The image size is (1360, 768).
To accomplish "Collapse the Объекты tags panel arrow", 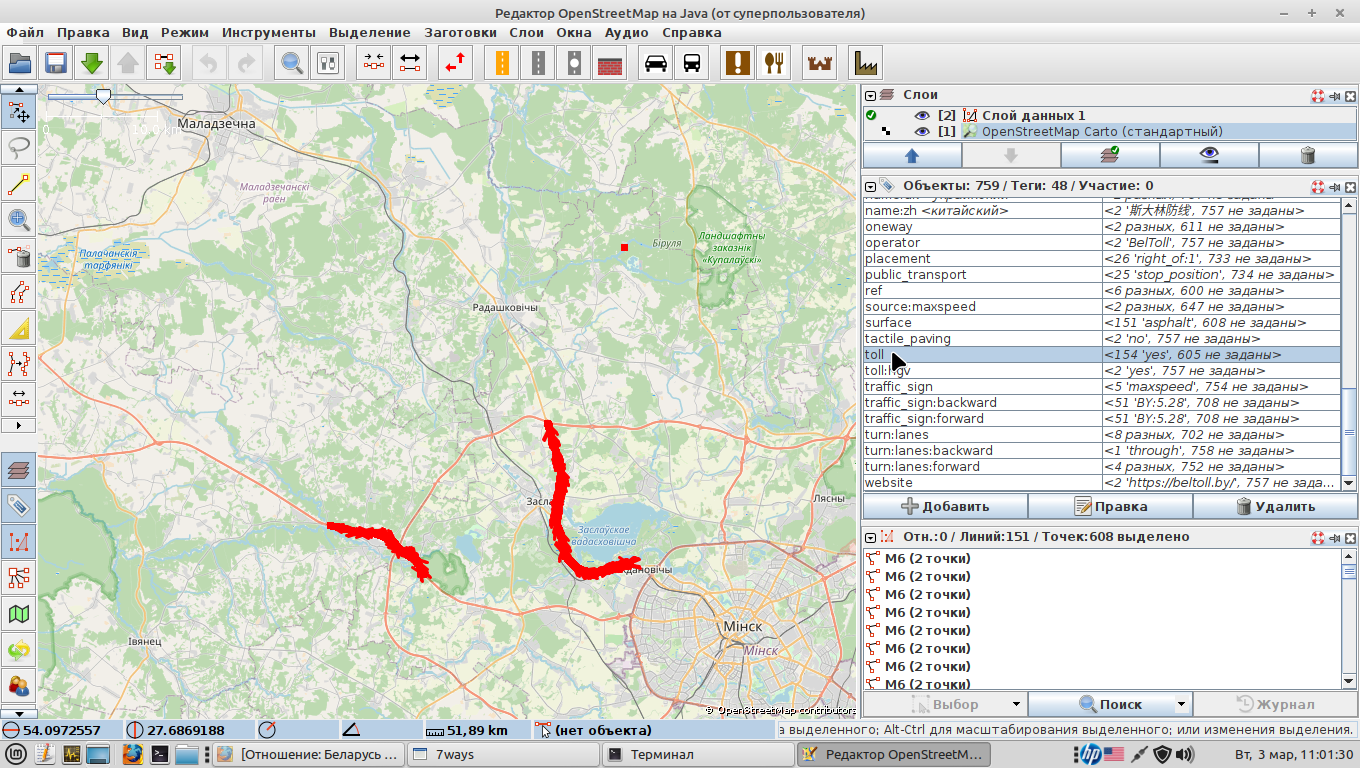I will coord(871,186).
